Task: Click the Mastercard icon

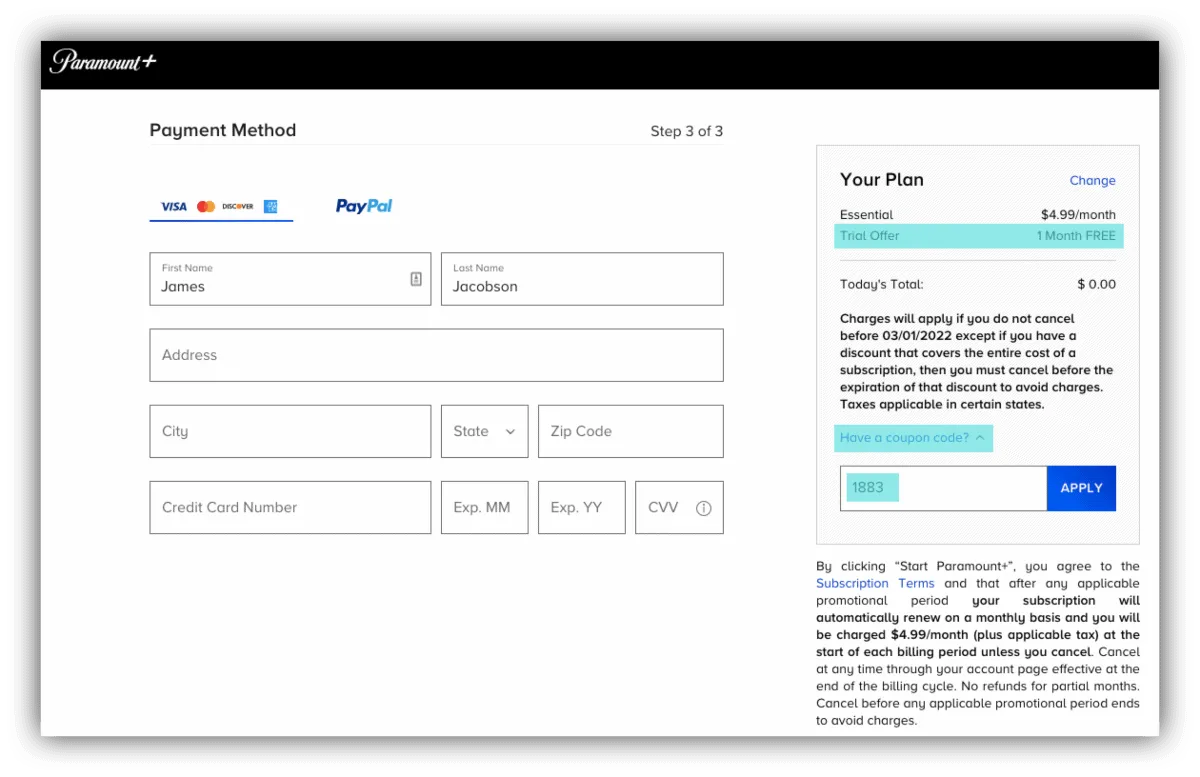Action: [x=206, y=206]
